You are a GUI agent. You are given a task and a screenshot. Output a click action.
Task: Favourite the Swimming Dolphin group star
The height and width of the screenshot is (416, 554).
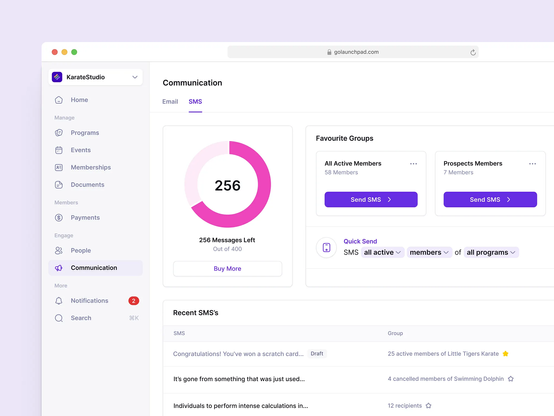(x=511, y=379)
